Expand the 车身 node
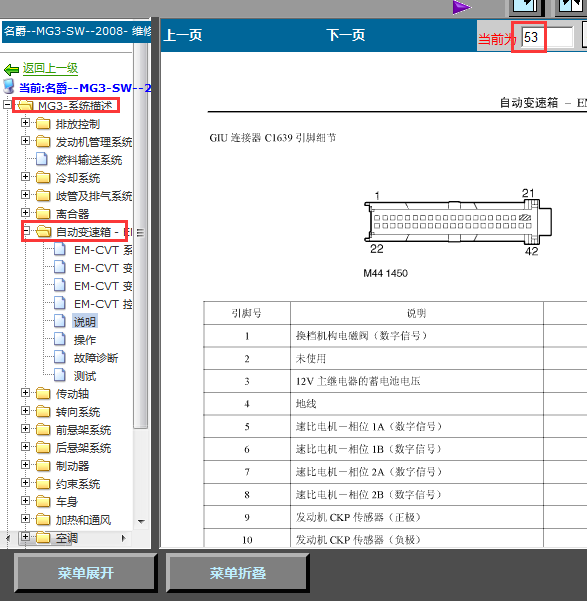 [x=25, y=501]
